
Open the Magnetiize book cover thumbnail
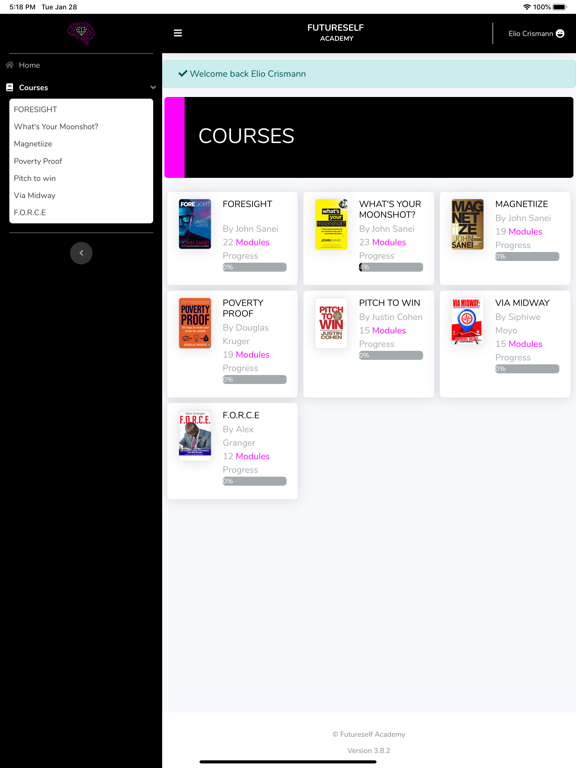(467, 224)
